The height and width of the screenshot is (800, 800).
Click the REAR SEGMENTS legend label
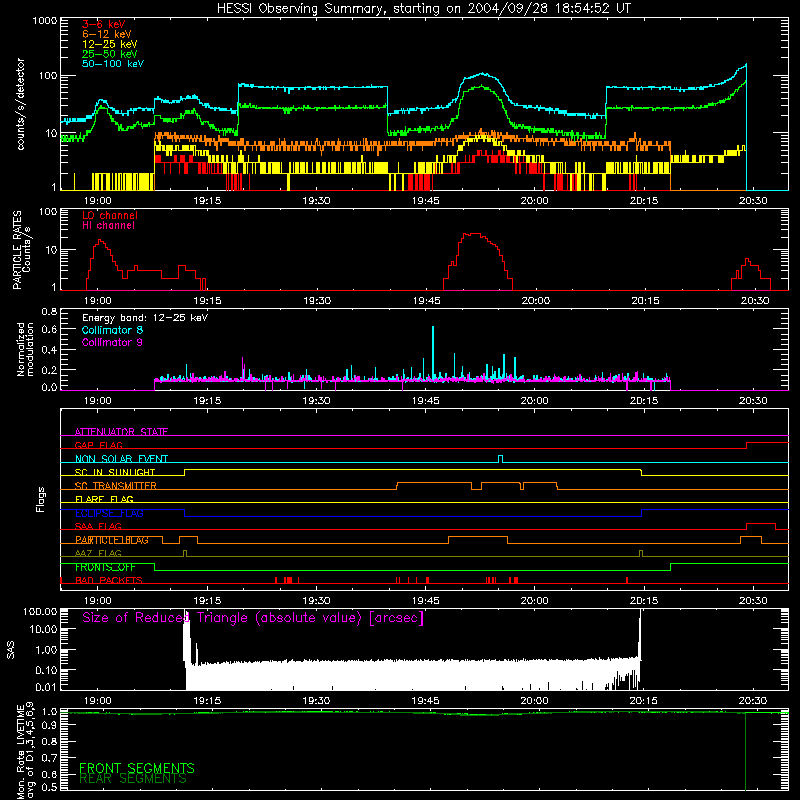[133, 779]
